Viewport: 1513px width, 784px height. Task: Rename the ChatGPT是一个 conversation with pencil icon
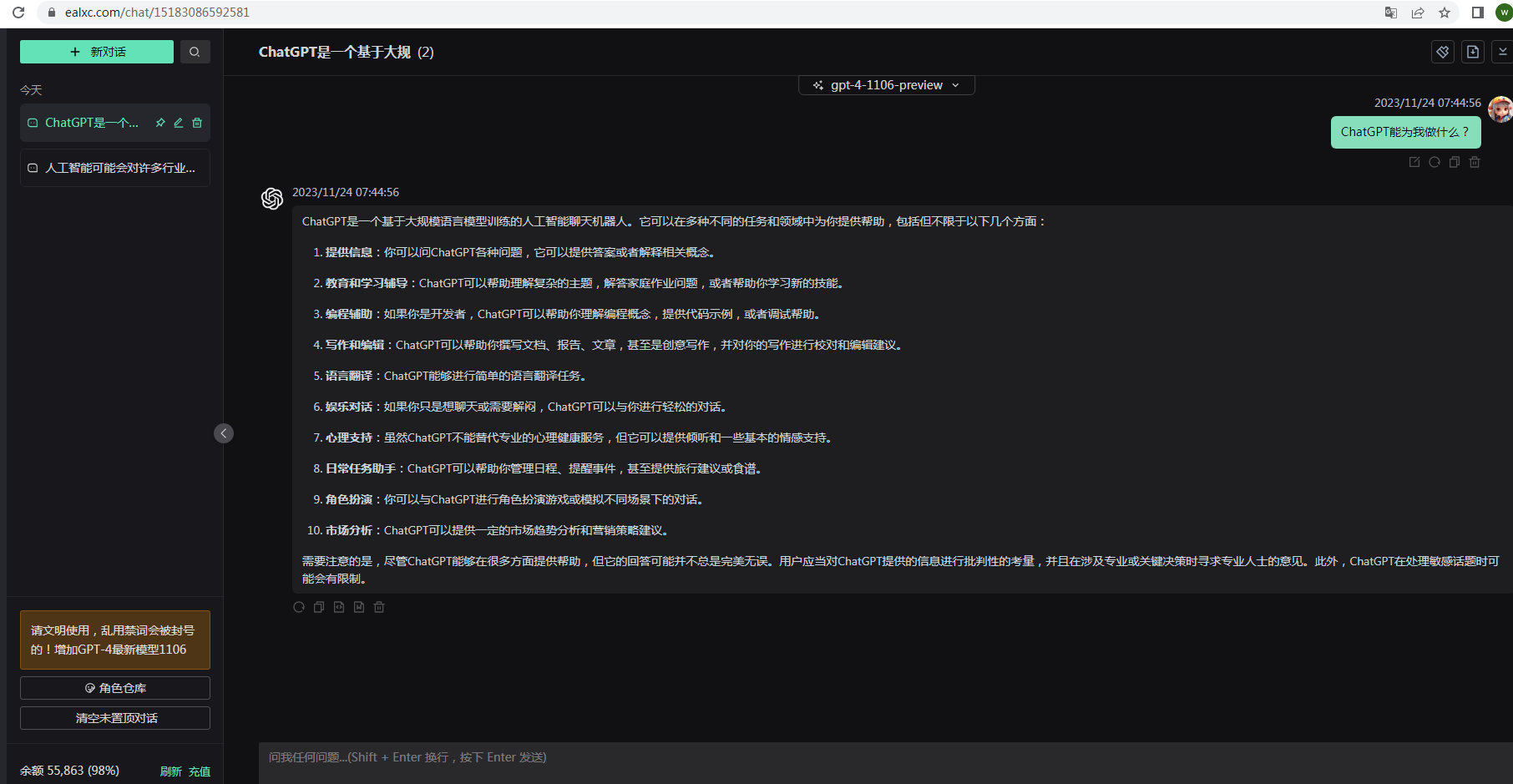coord(179,123)
